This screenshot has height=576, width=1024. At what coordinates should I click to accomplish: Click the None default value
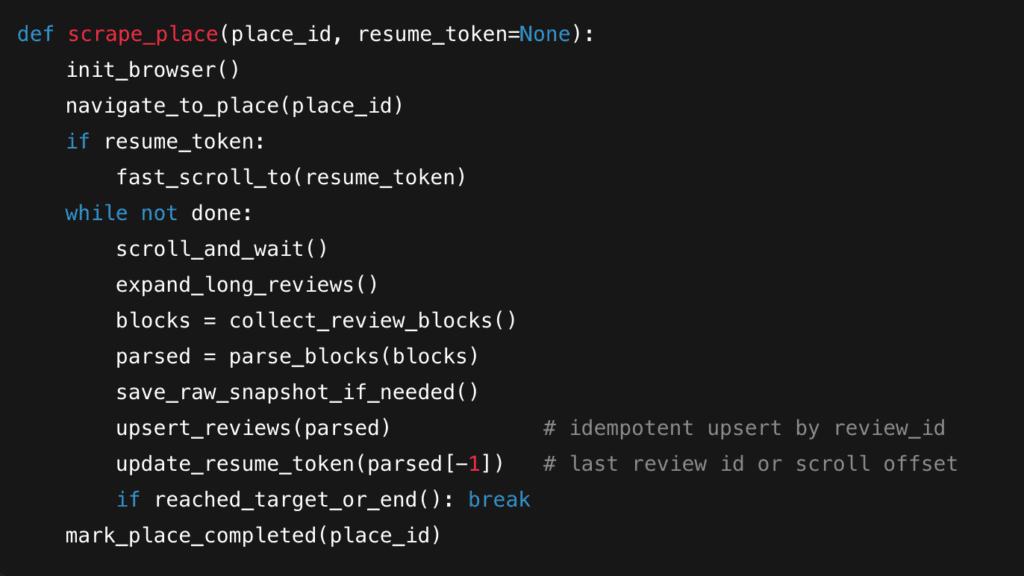point(545,34)
